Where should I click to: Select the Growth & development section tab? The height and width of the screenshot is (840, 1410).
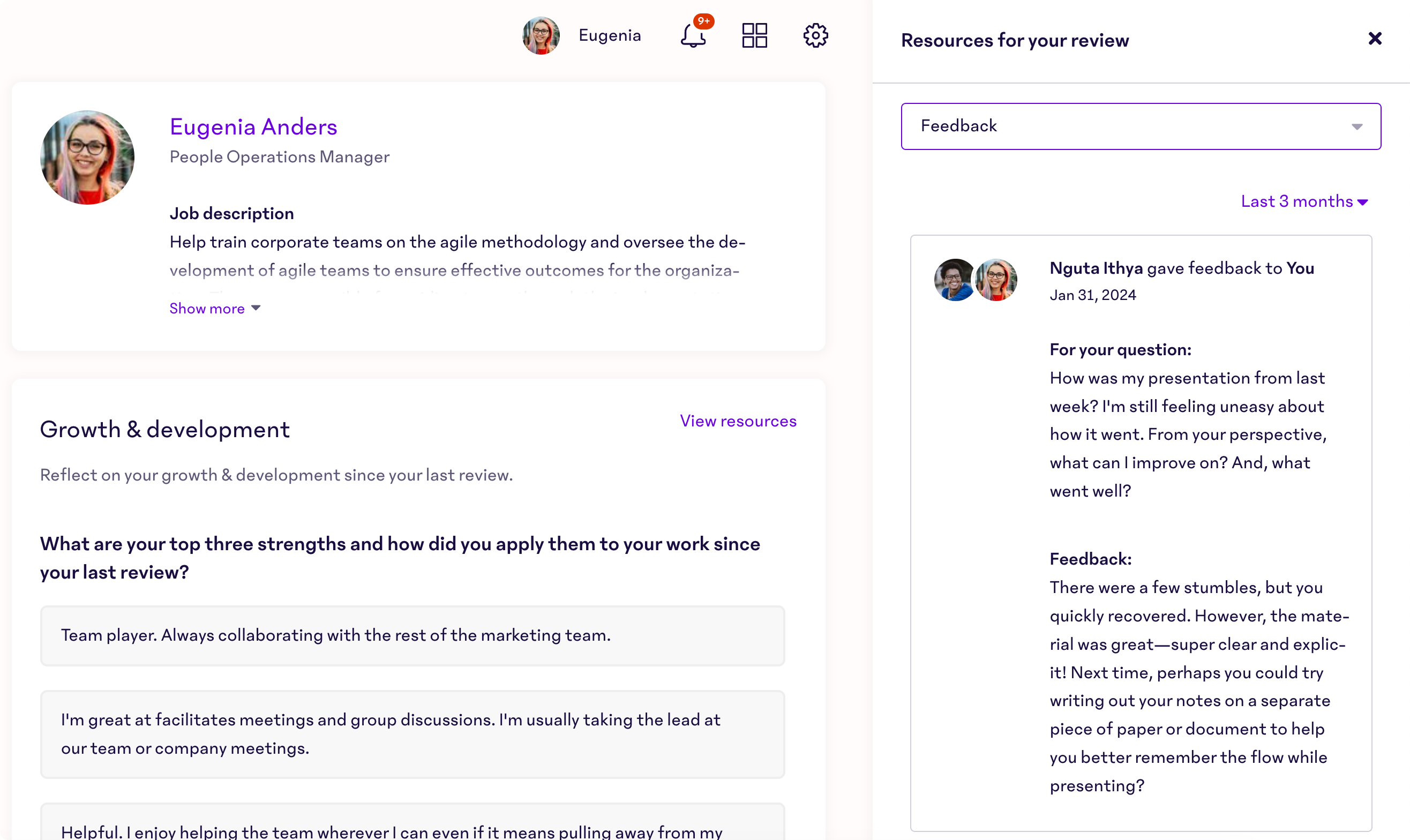165,429
